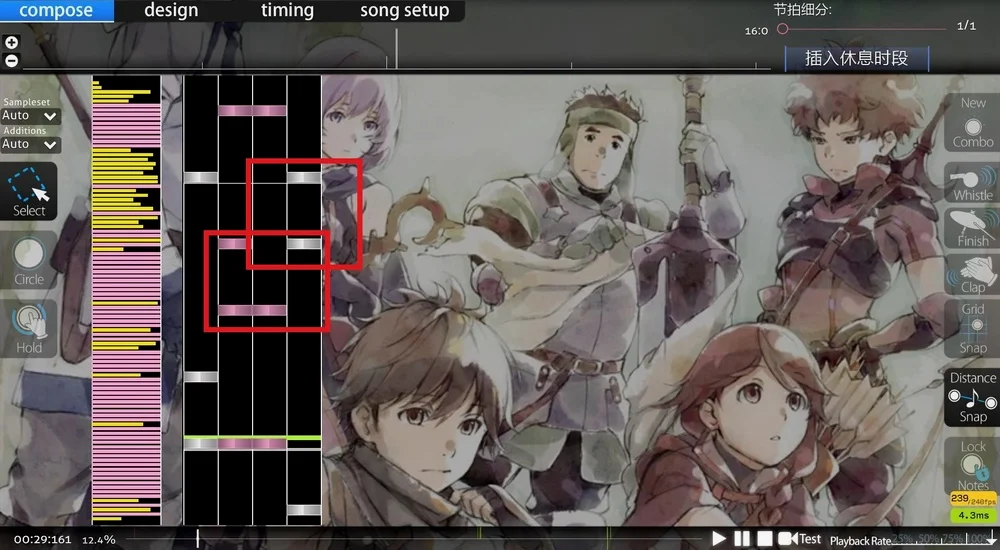This screenshot has height=550, width=1000.
Task: Open the design tab
Action: pos(171,10)
